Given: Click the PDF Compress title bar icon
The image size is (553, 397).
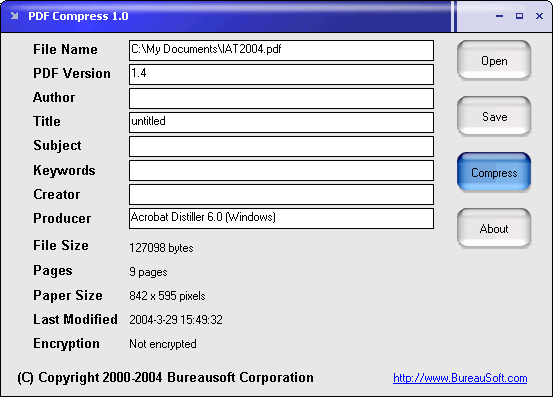Looking at the screenshot, I should pyautogui.click(x=14, y=16).
